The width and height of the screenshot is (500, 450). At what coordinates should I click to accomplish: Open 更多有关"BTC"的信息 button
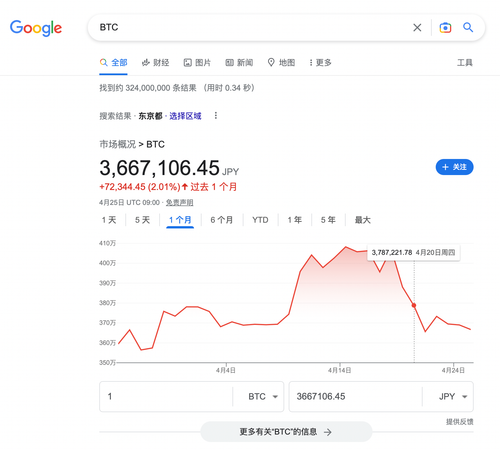point(286,432)
